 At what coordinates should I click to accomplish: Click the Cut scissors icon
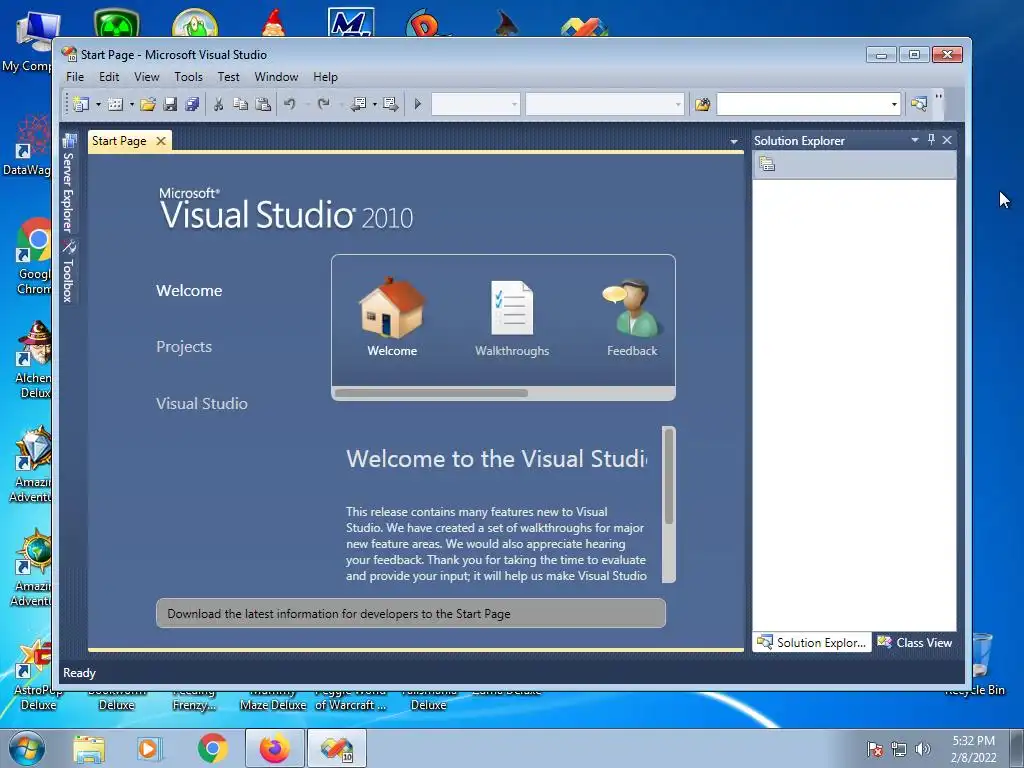tap(219, 104)
